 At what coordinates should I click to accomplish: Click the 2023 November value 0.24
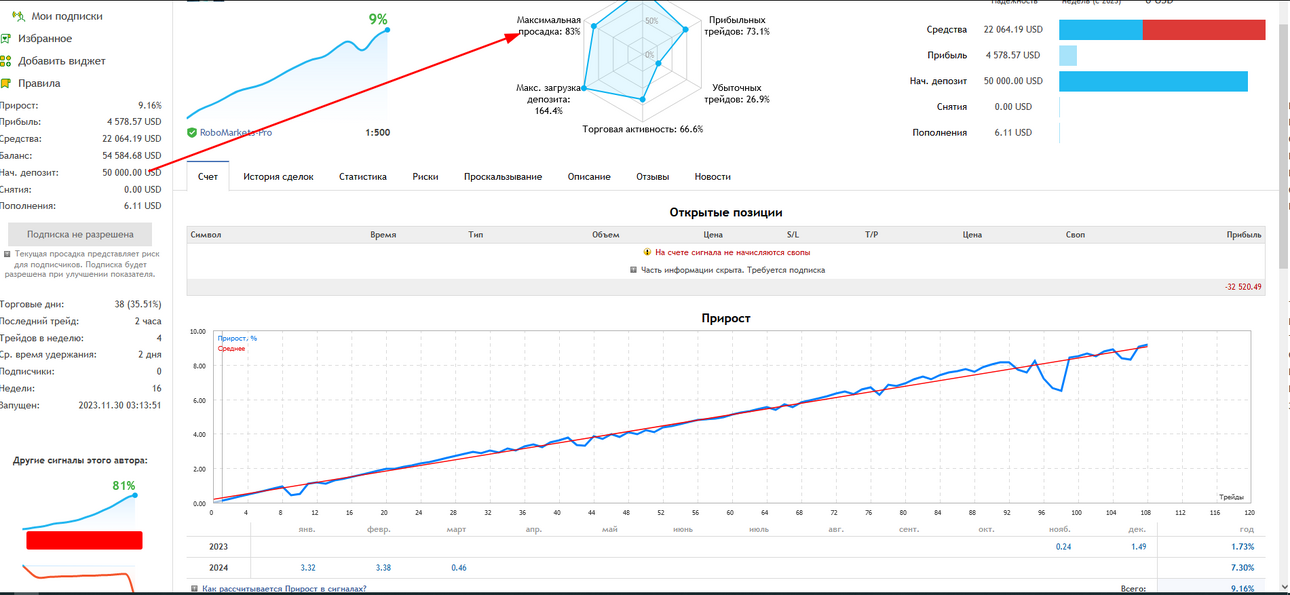(1063, 547)
